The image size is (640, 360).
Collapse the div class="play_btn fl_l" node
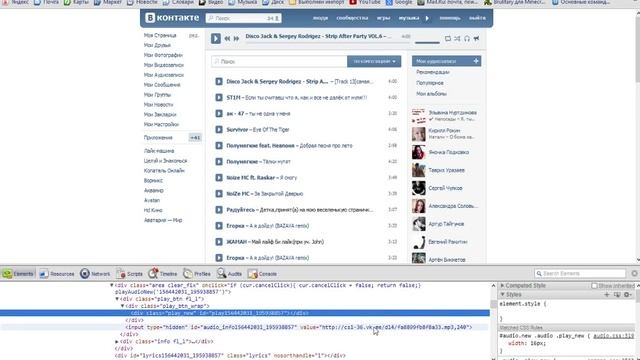[117, 299]
